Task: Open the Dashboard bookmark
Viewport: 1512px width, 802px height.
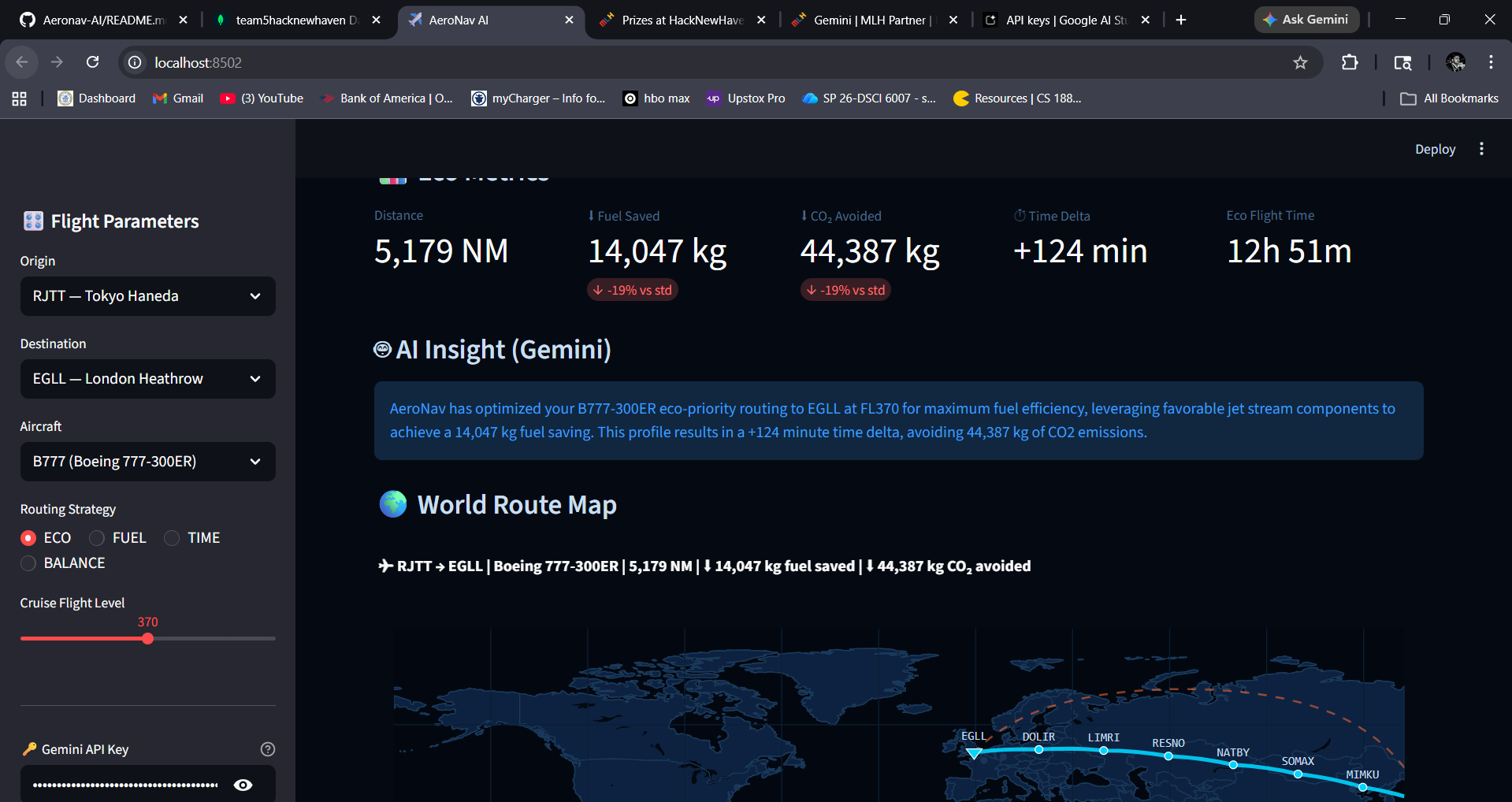Action: click(97, 98)
